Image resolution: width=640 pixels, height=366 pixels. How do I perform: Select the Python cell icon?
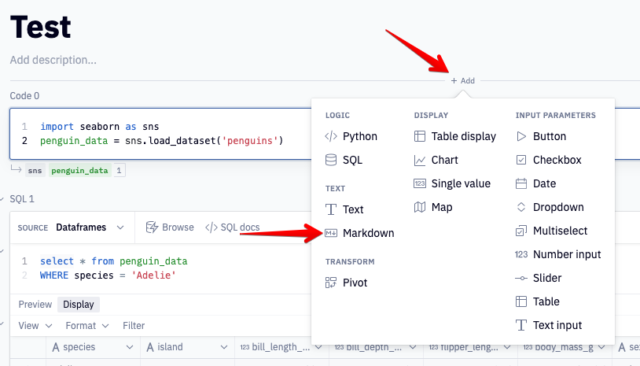[x=331, y=136]
